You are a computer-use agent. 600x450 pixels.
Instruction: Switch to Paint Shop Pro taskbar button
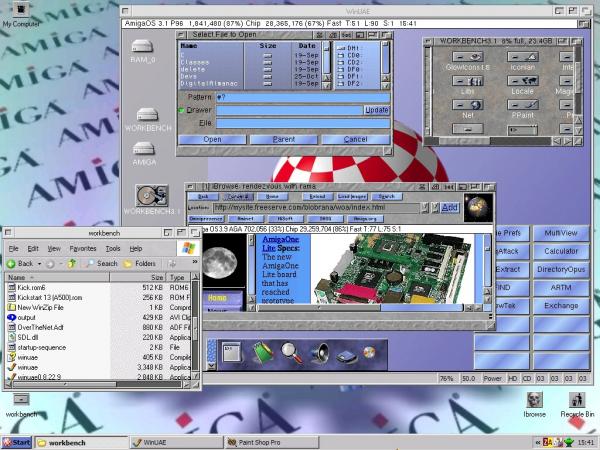pos(271,443)
